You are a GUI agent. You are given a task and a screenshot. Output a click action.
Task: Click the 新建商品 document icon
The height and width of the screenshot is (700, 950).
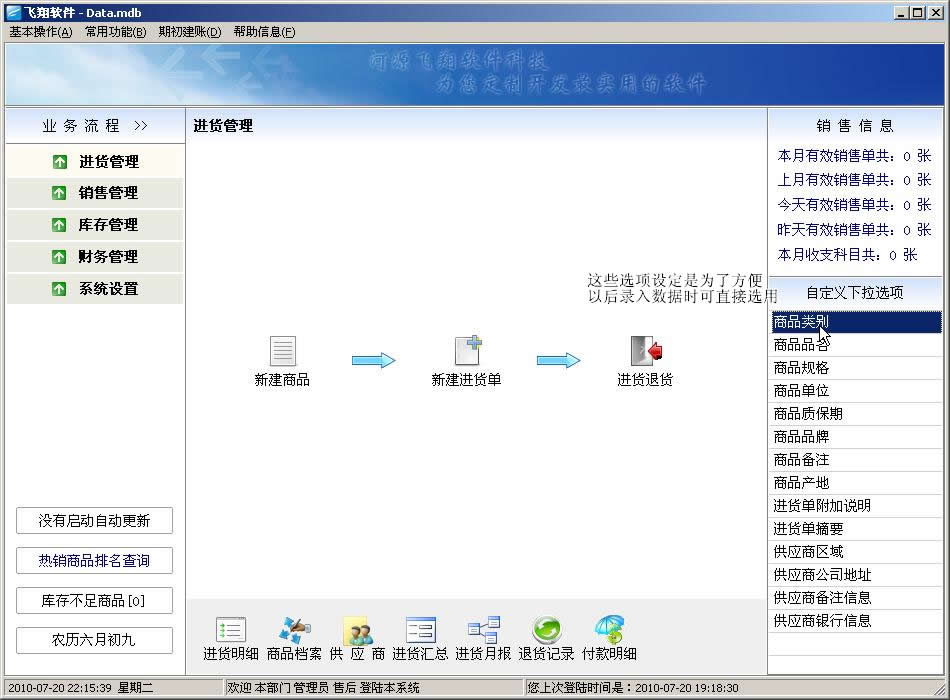[283, 351]
